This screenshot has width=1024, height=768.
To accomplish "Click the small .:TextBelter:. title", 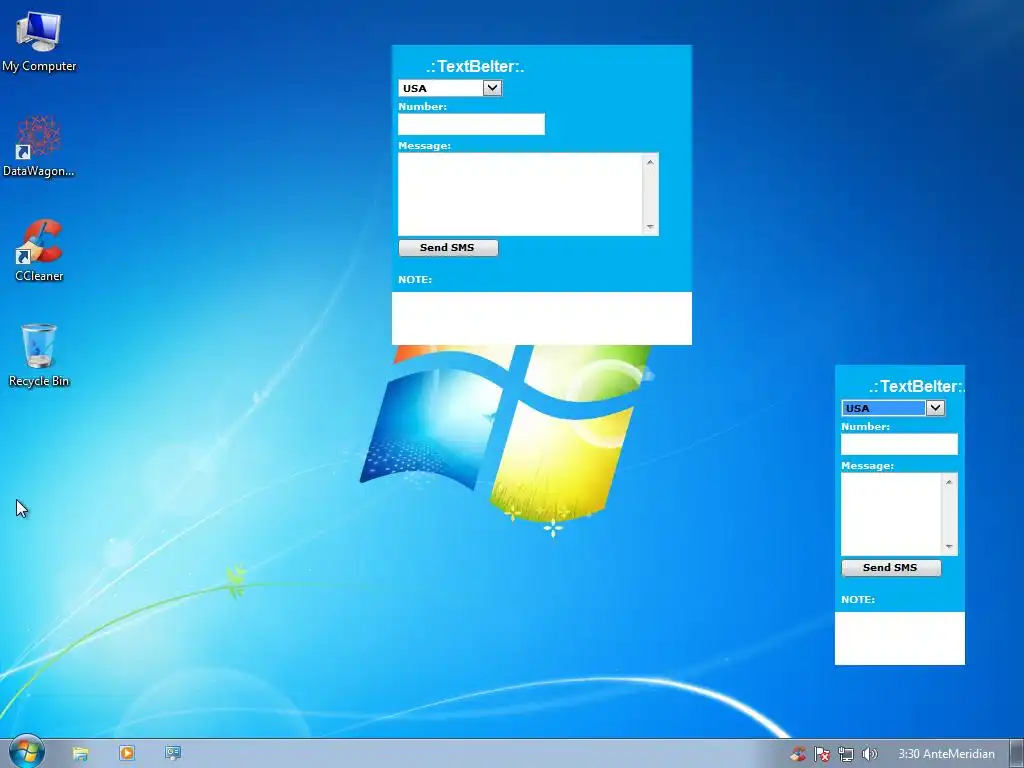I will 916,387.
